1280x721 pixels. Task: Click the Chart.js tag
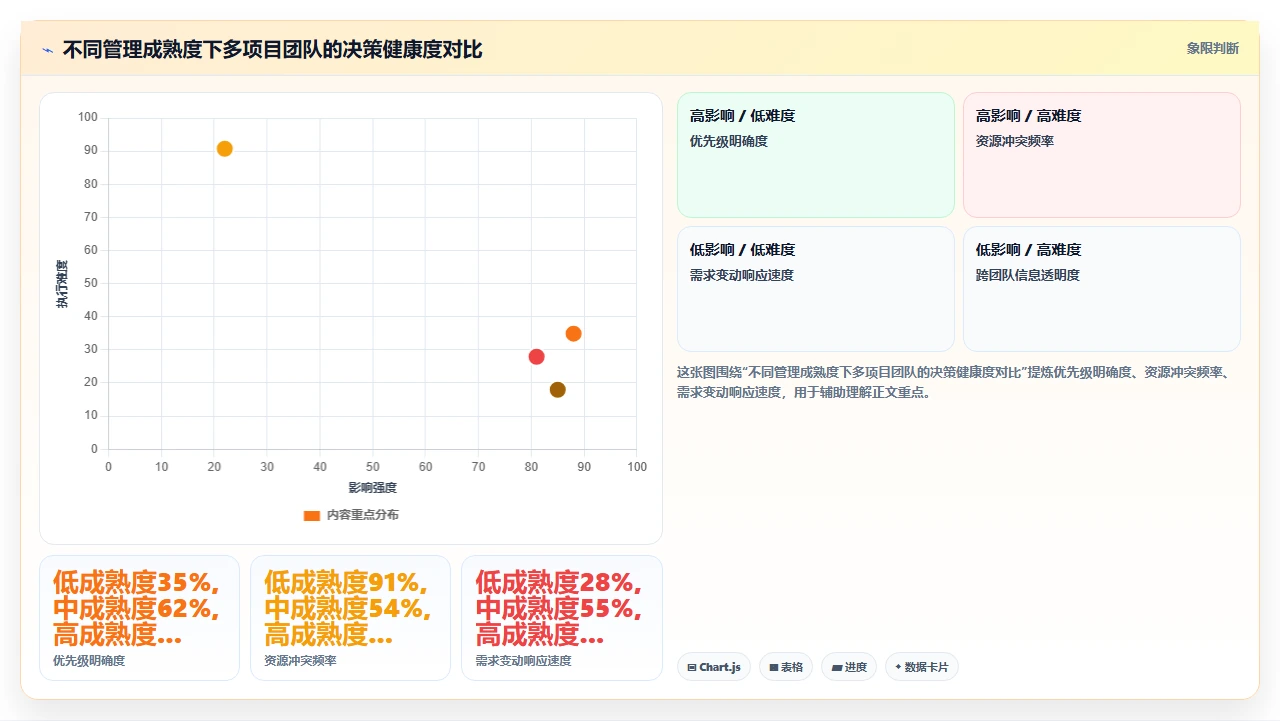click(714, 667)
